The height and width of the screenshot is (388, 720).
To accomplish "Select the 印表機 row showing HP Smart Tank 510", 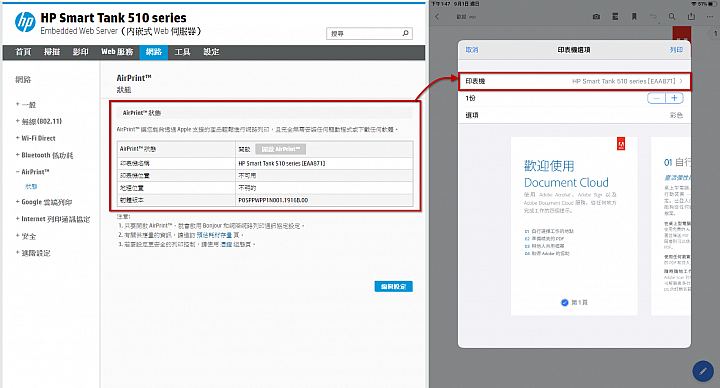I will (574, 81).
